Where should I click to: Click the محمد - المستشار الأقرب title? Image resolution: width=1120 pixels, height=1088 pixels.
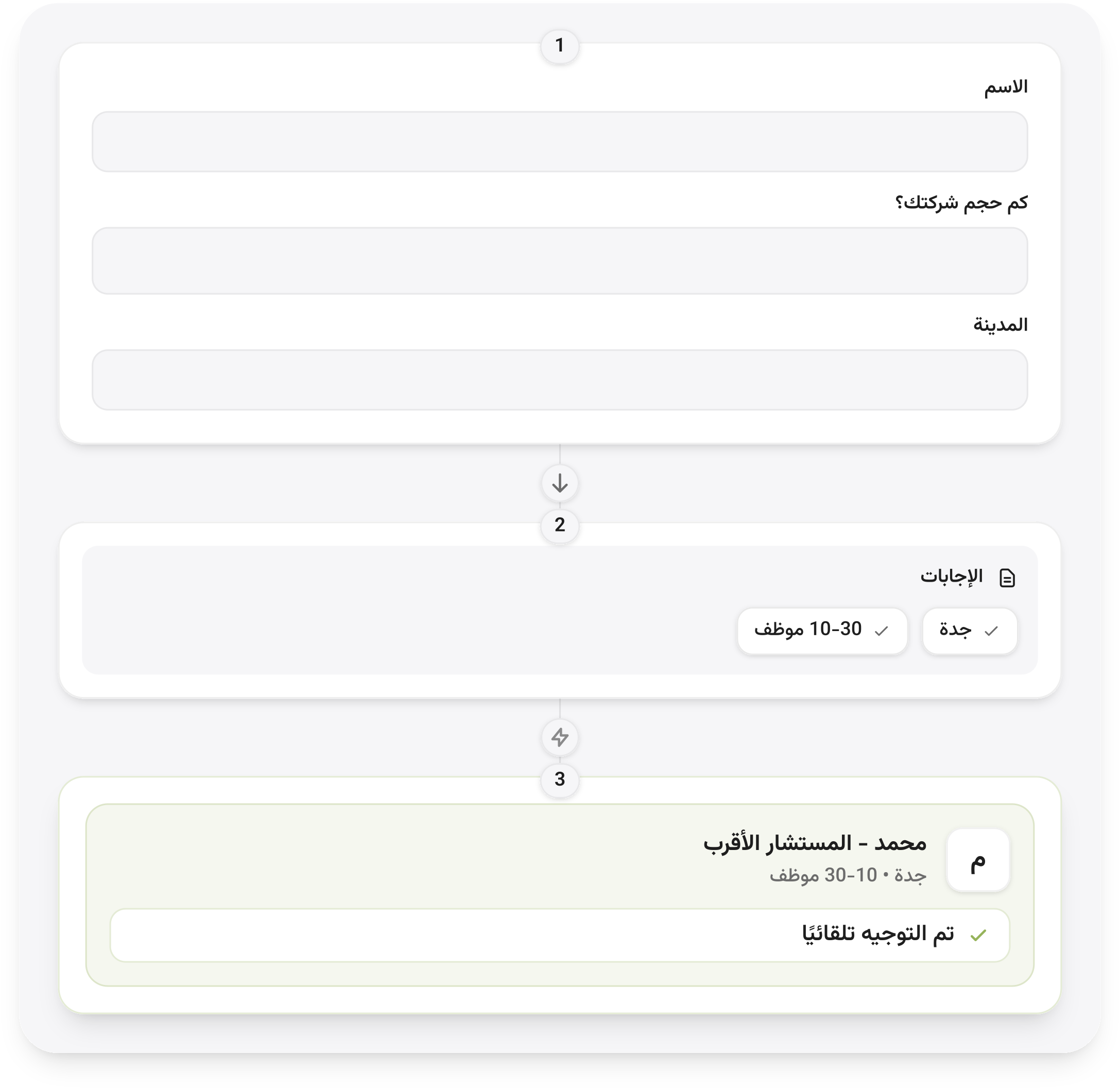(x=815, y=843)
